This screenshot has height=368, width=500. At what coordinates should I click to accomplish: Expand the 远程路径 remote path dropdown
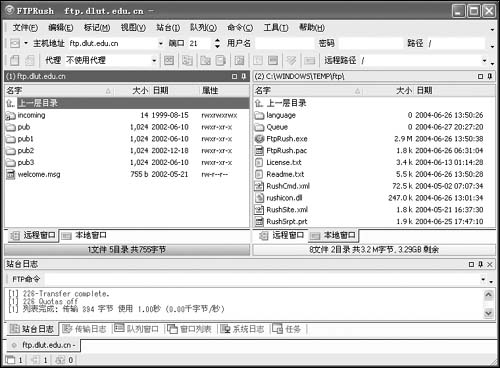(x=484, y=60)
